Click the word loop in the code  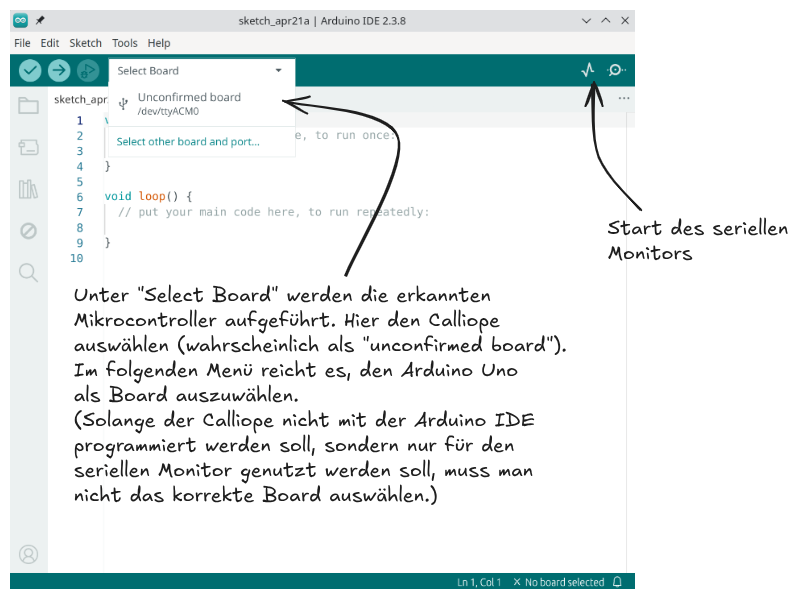click(152, 196)
